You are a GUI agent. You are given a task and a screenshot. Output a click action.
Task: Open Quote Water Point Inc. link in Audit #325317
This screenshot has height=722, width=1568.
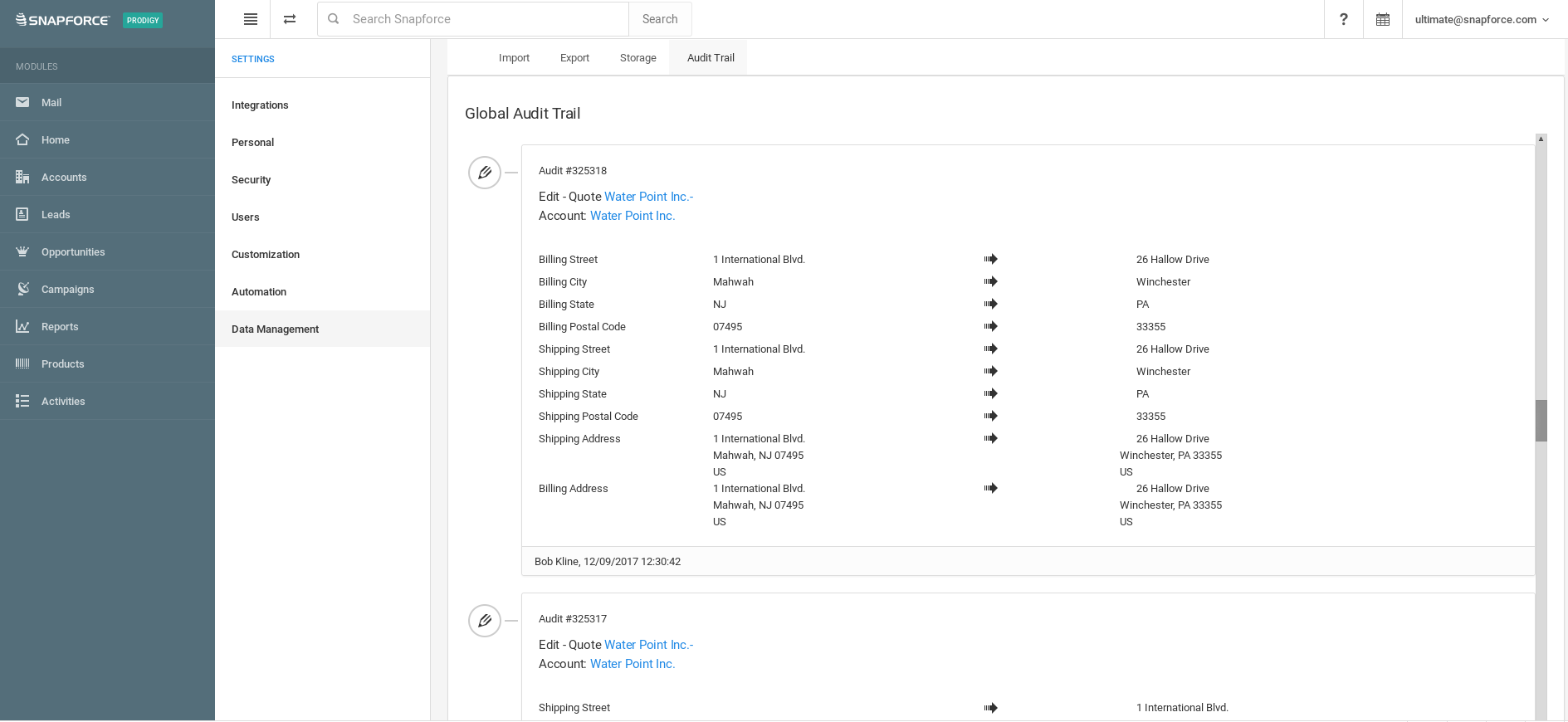coord(648,645)
